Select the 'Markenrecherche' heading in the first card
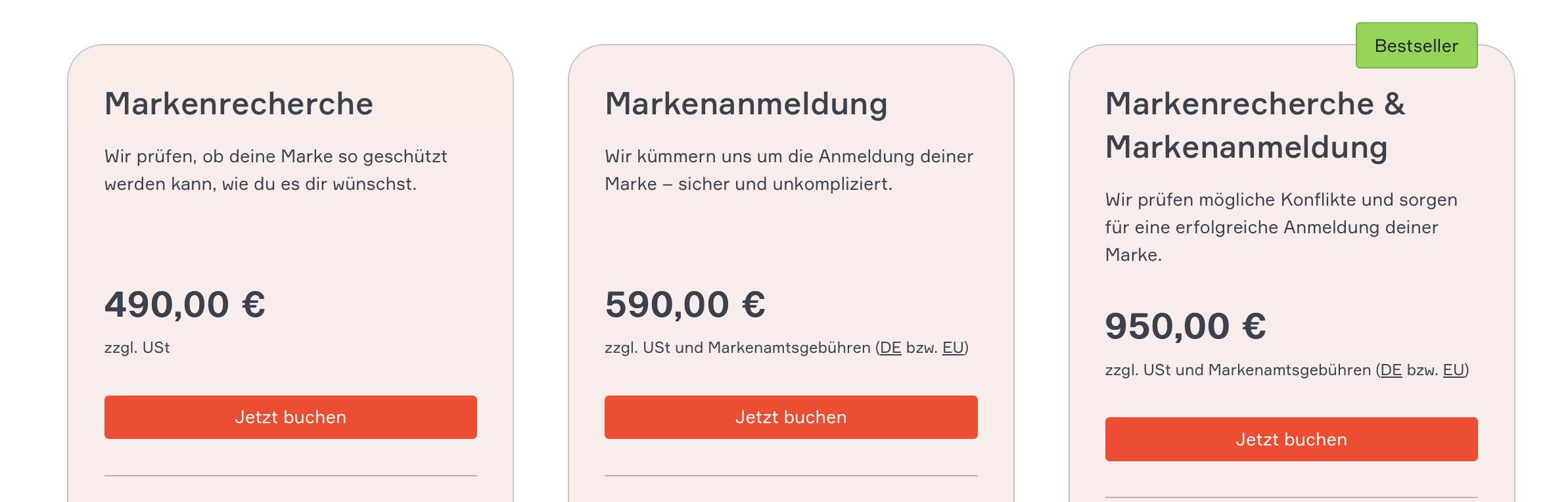1568x502 pixels. click(x=239, y=104)
